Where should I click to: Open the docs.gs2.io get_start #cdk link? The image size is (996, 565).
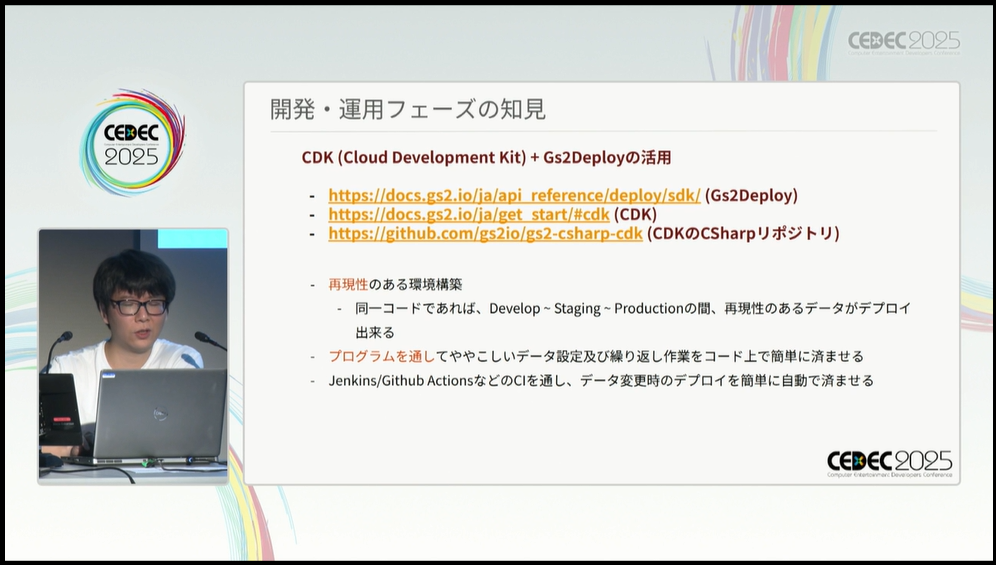(x=469, y=214)
